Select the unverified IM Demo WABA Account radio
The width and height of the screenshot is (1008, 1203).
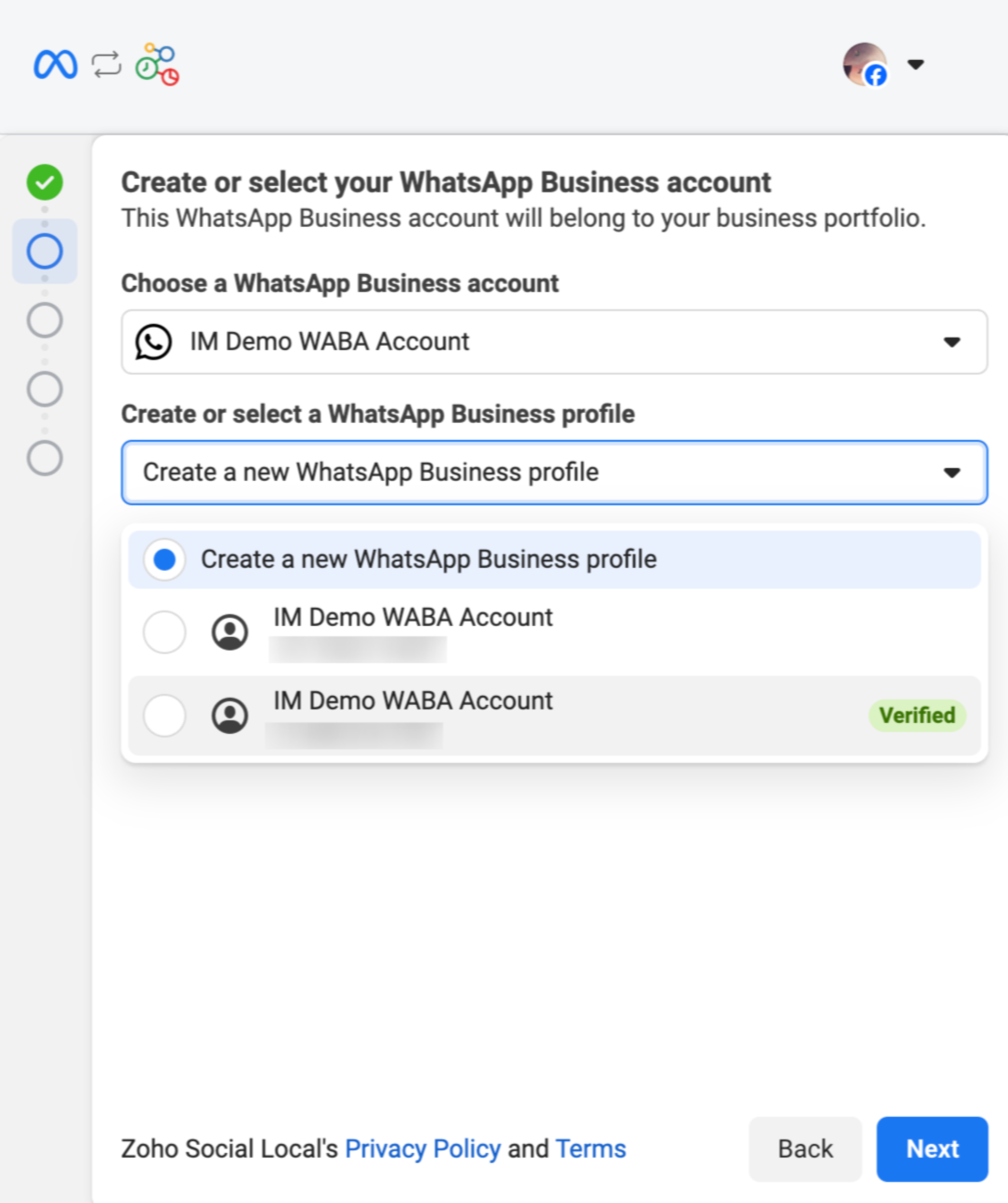tap(165, 631)
